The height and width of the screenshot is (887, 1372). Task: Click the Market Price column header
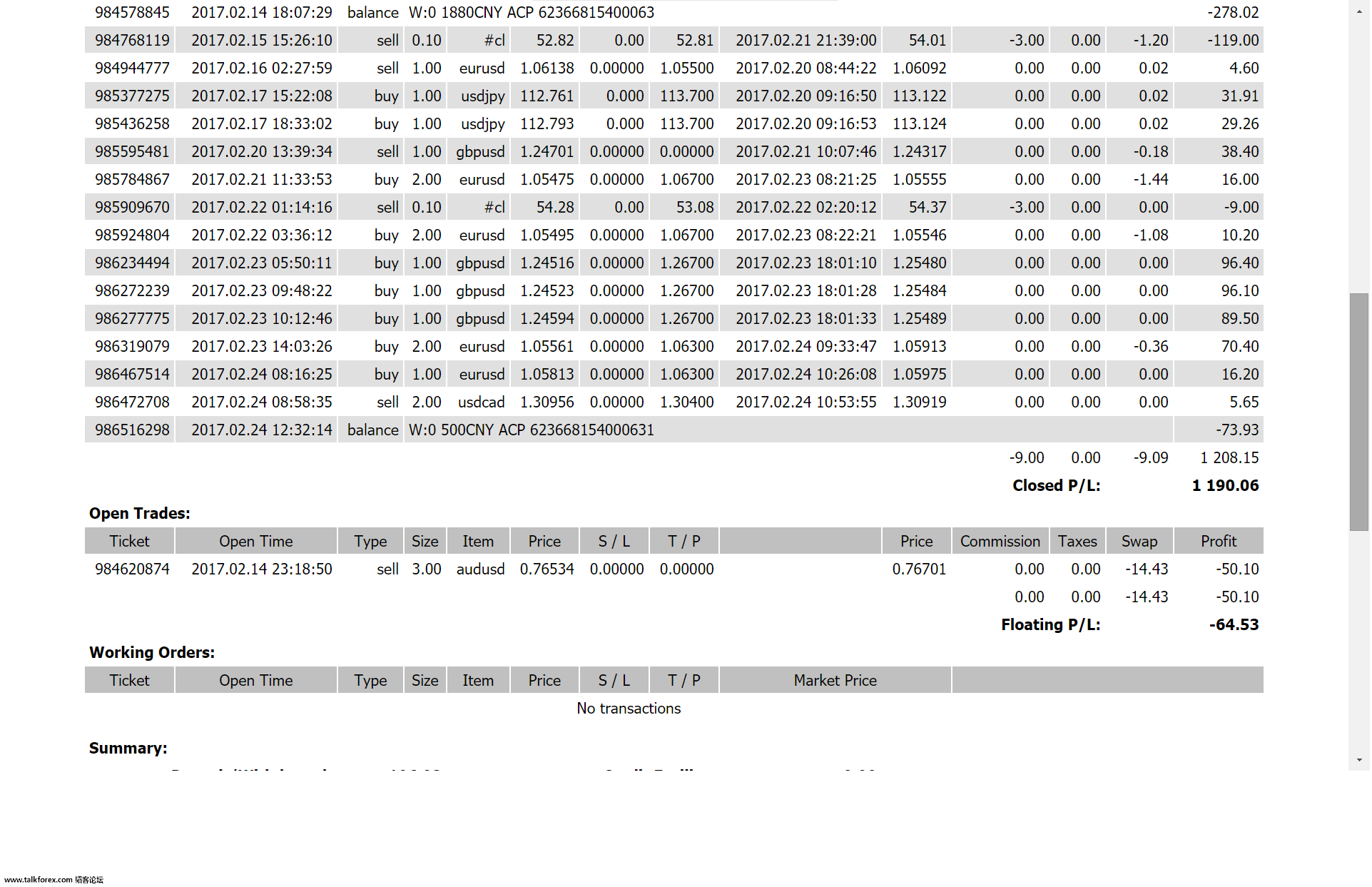(x=835, y=681)
